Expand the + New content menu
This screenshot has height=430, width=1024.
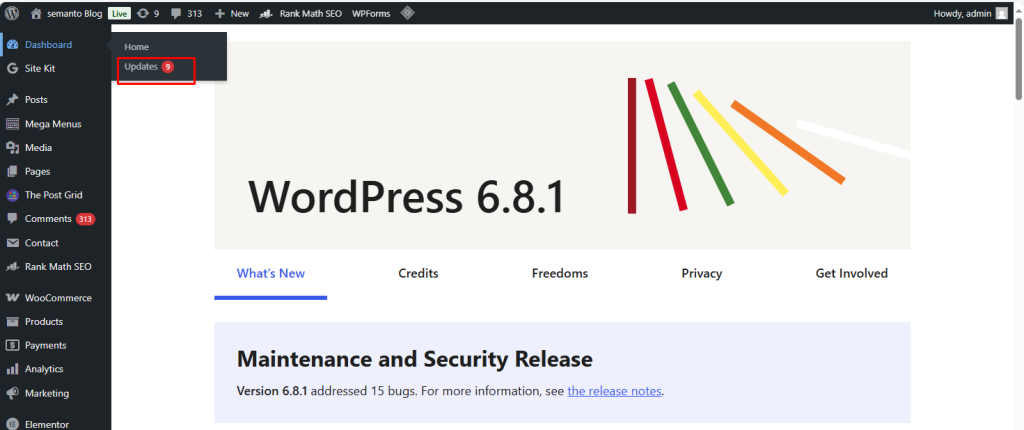[x=232, y=14]
